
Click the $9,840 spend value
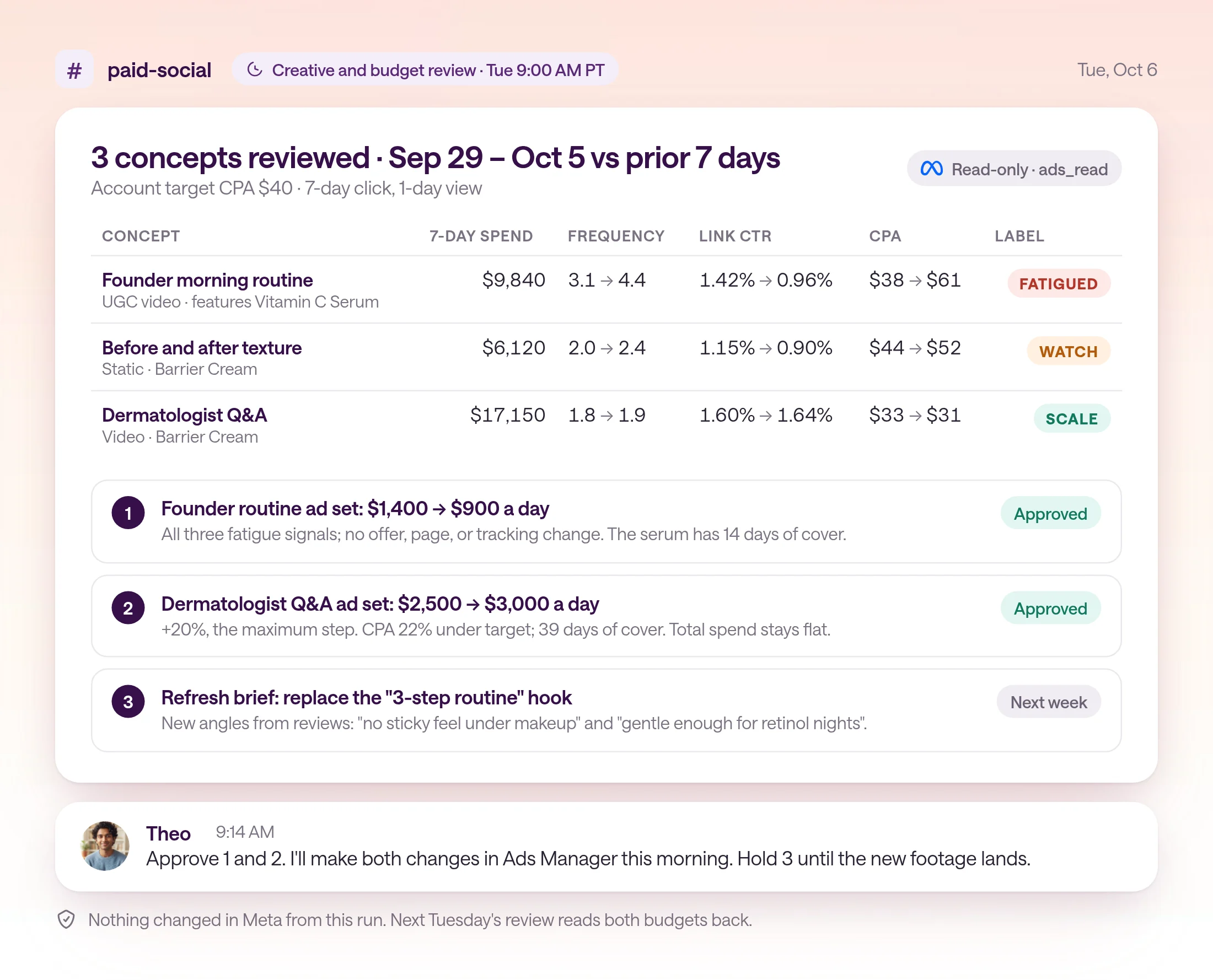513,280
